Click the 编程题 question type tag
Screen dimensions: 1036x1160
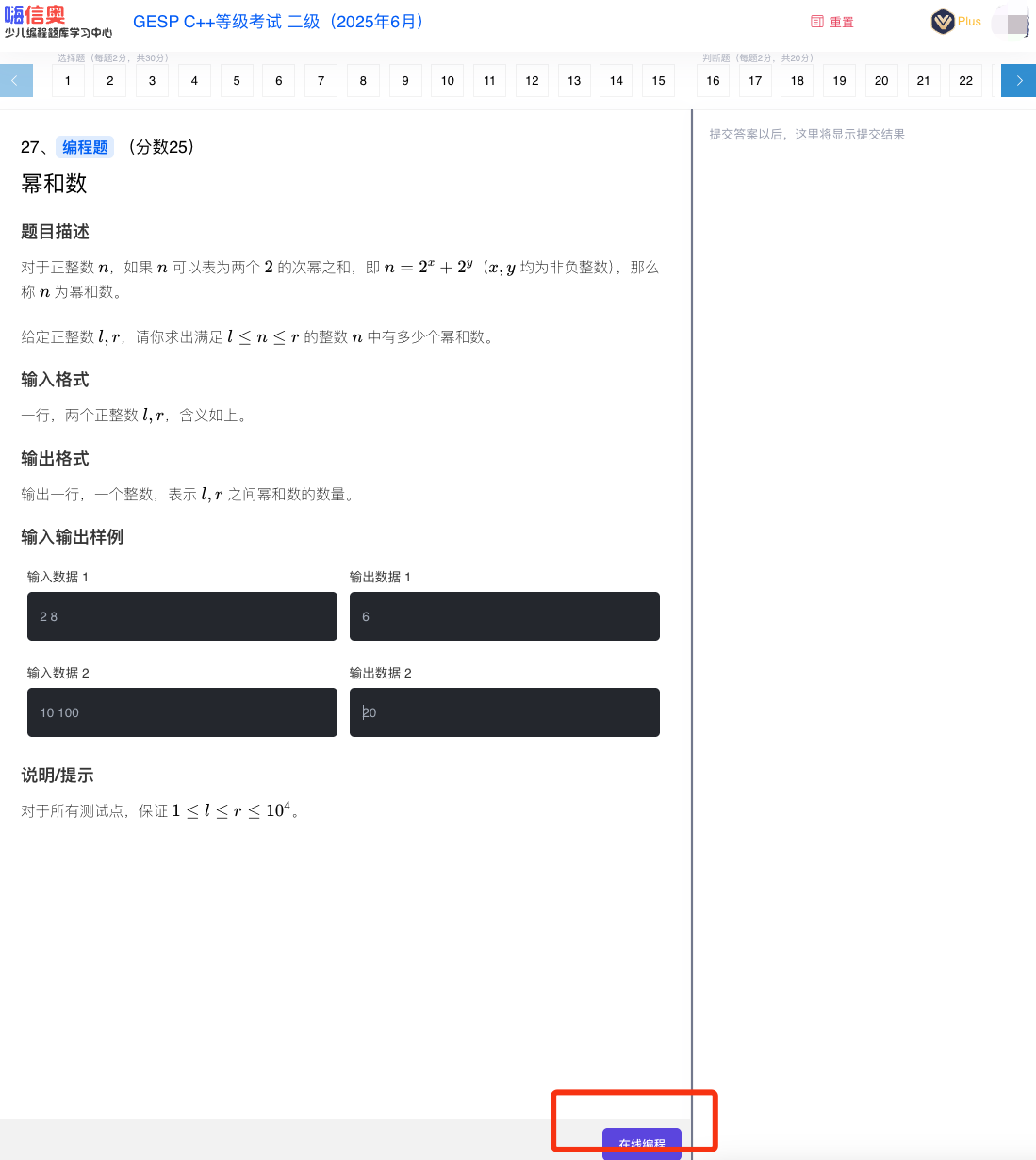(x=85, y=147)
